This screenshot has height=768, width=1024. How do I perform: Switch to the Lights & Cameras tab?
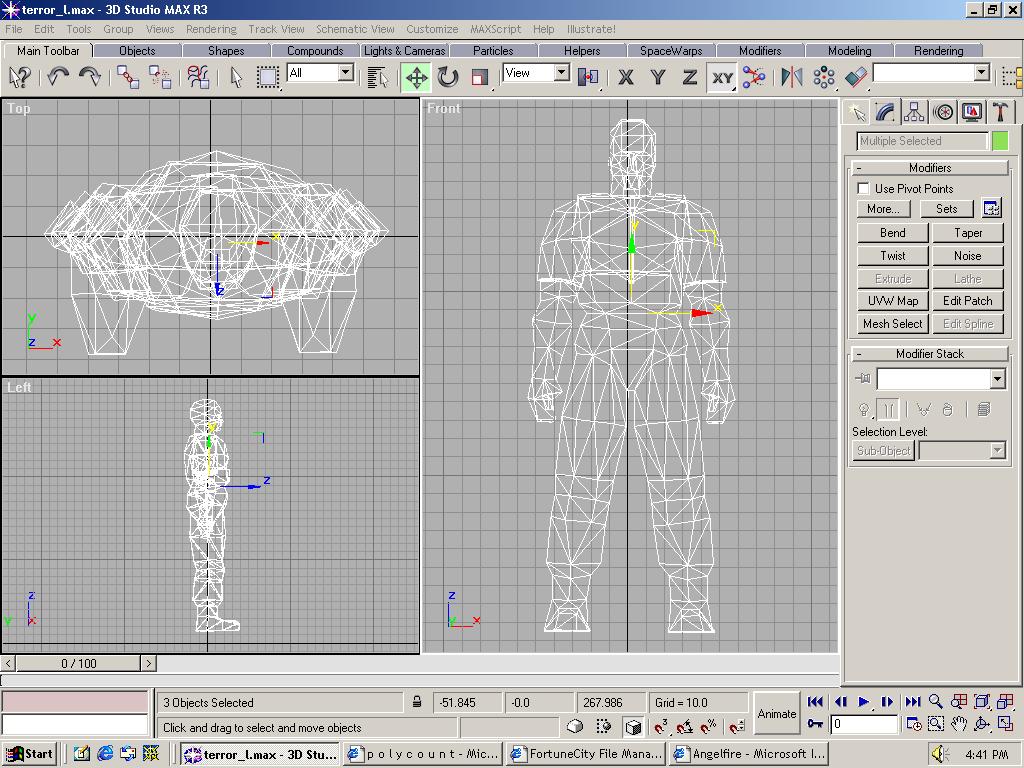tap(404, 51)
